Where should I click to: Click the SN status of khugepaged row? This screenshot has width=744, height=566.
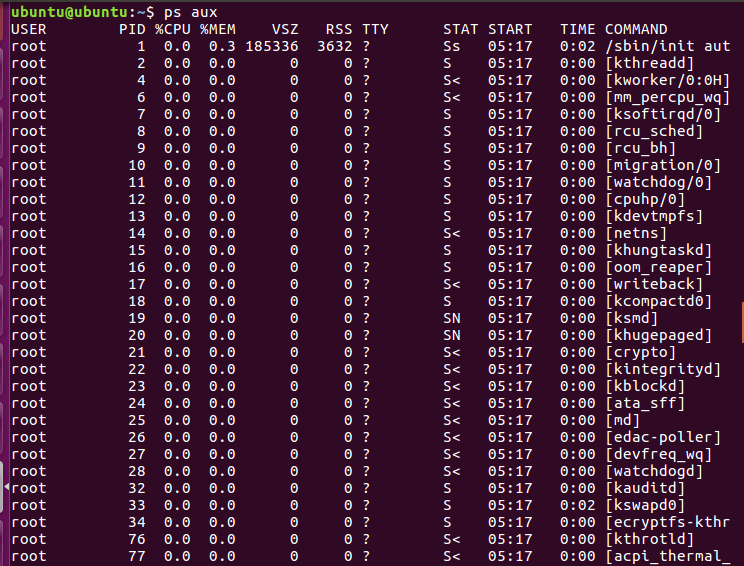pos(452,335)
